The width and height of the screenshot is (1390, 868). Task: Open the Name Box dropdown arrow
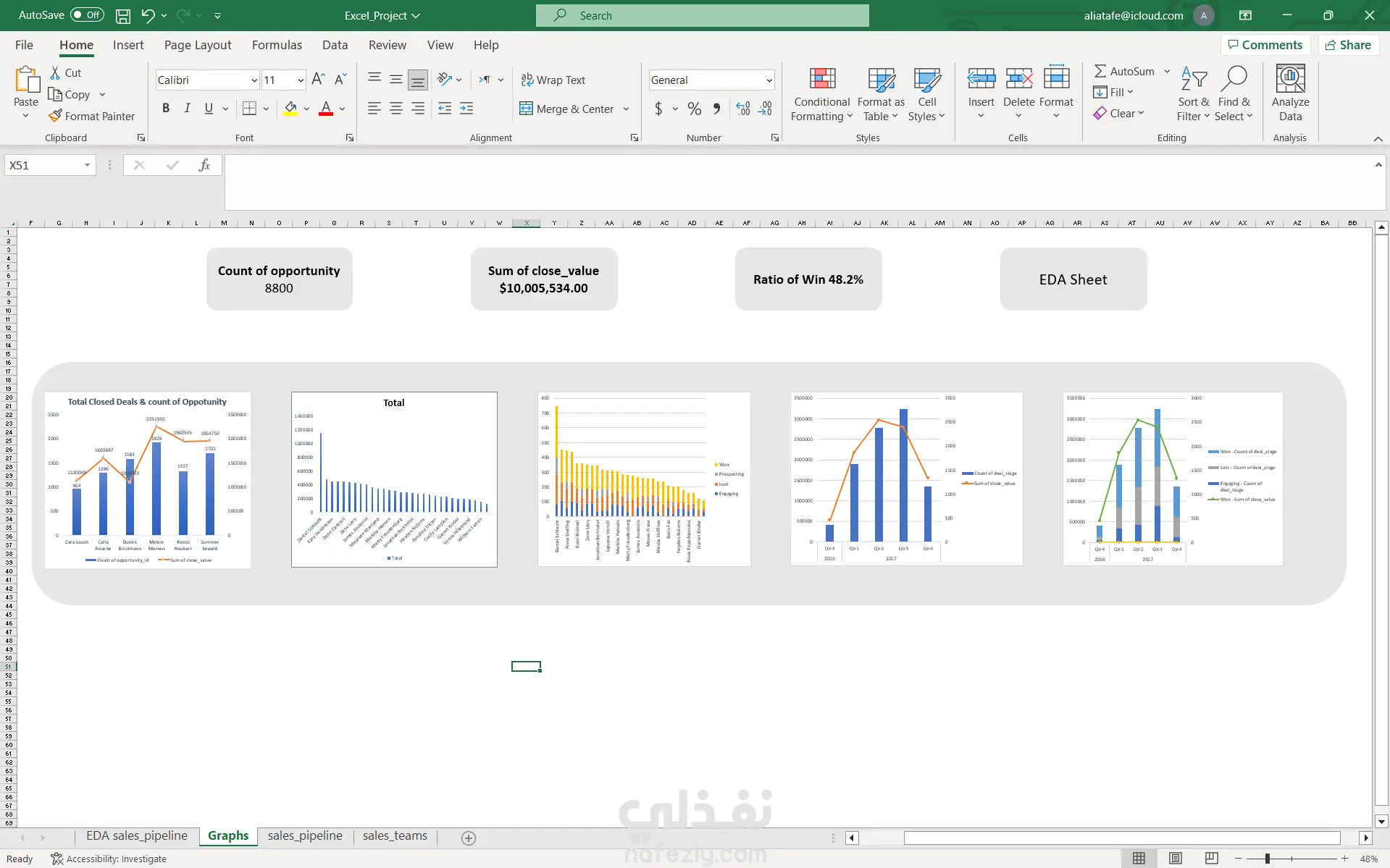pos(87,165)
